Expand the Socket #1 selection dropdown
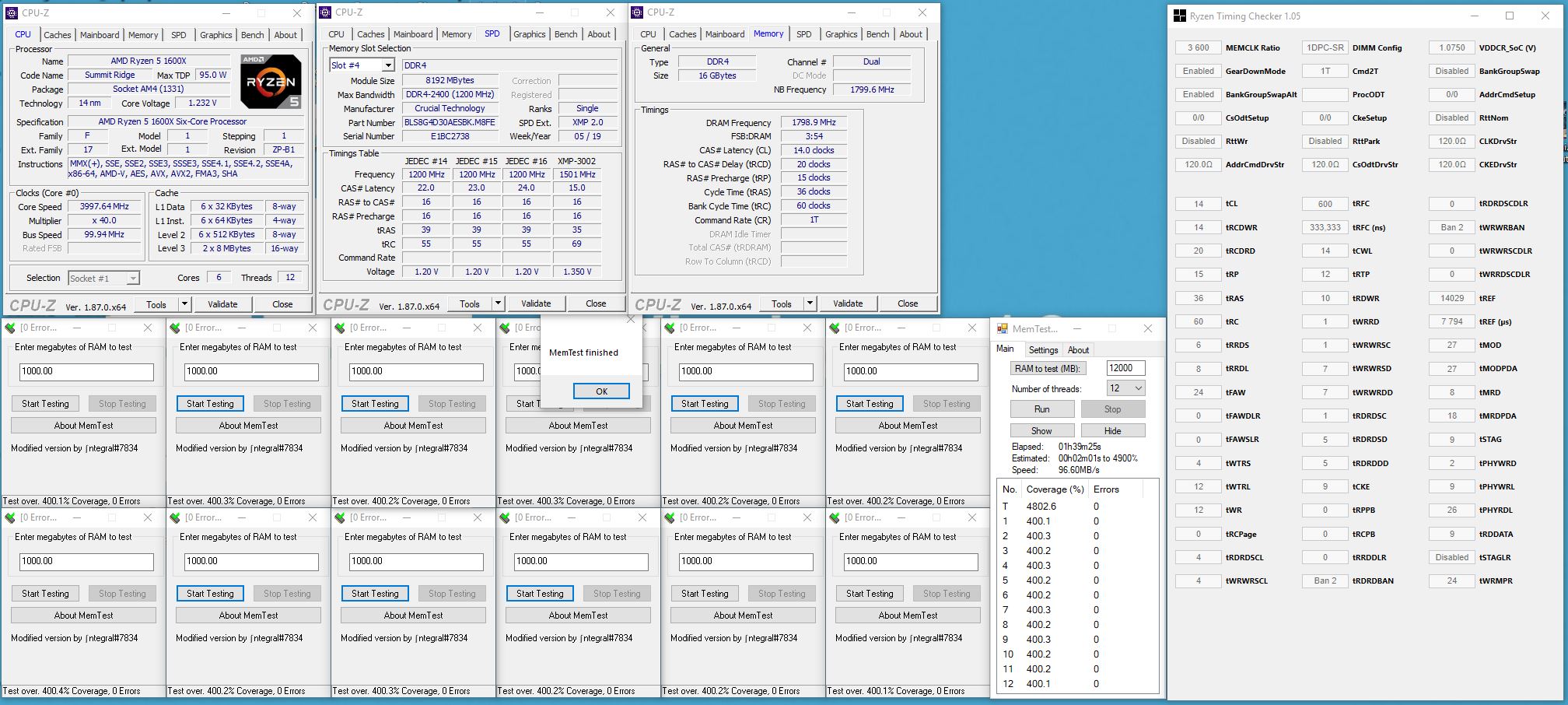Image resolution: width=1568 pixels, height=705 pixels. point(133,278)
